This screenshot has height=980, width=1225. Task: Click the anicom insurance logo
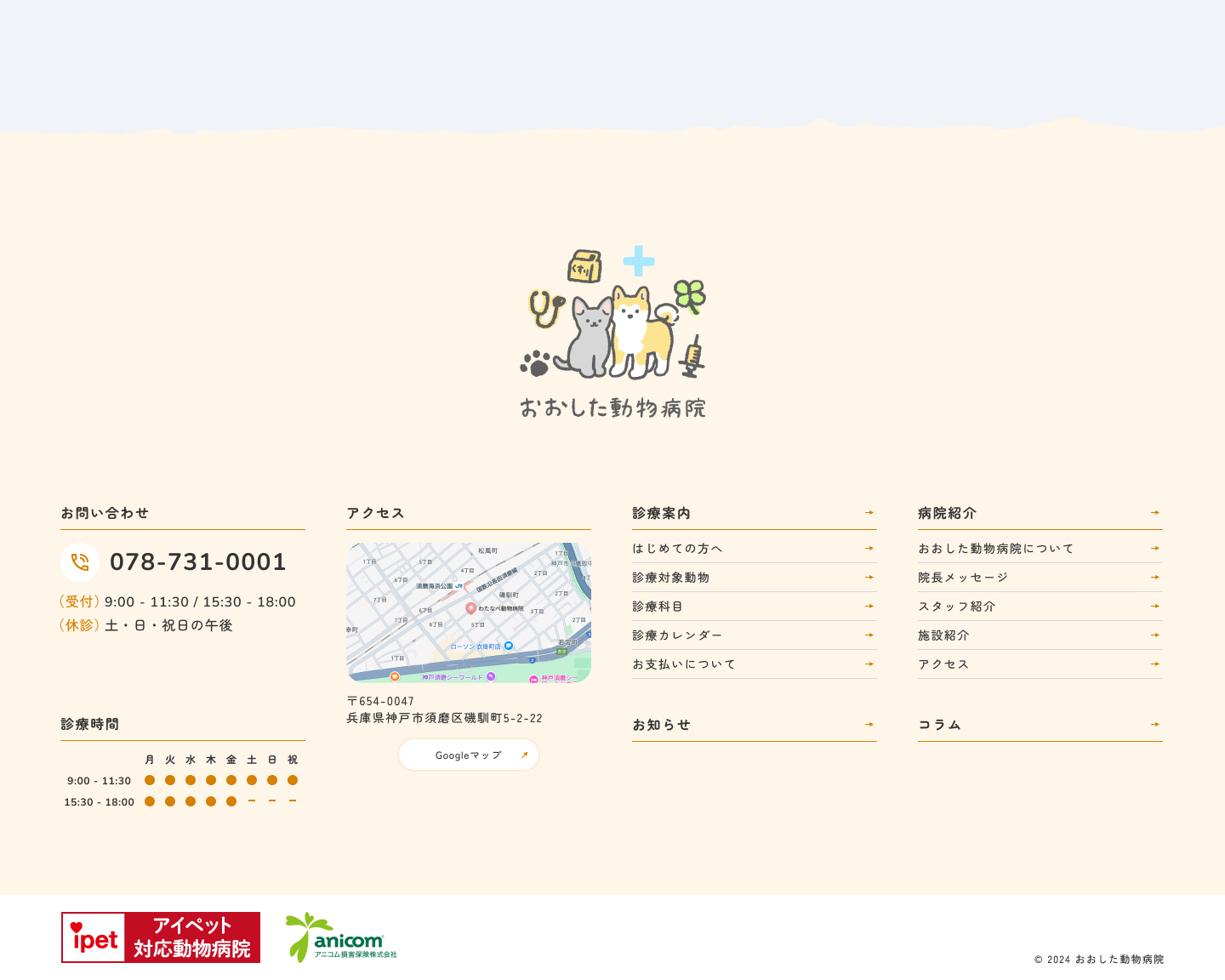tap(341, 937)
